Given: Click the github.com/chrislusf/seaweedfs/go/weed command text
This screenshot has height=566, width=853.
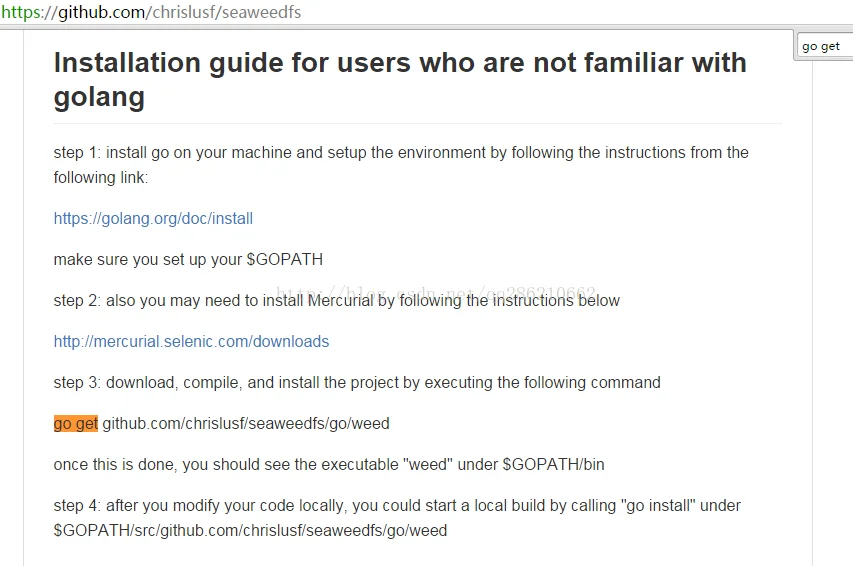Looking at the screenshot, I should [x=246, y=423].
